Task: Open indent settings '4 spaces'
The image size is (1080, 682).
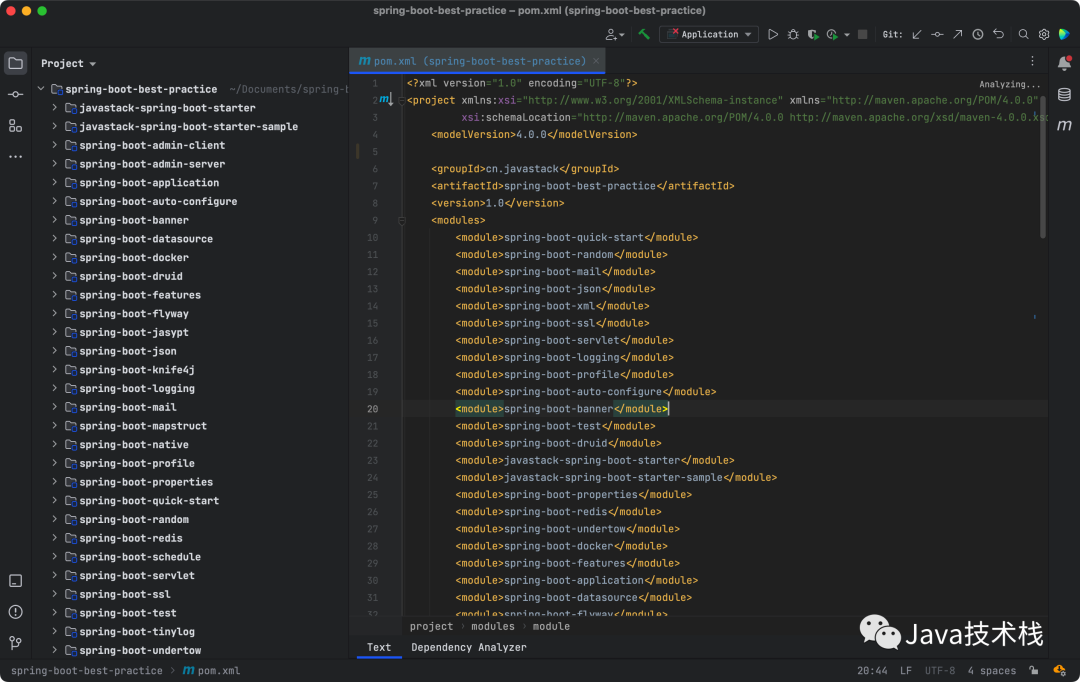Action: [x=991, y=670]
